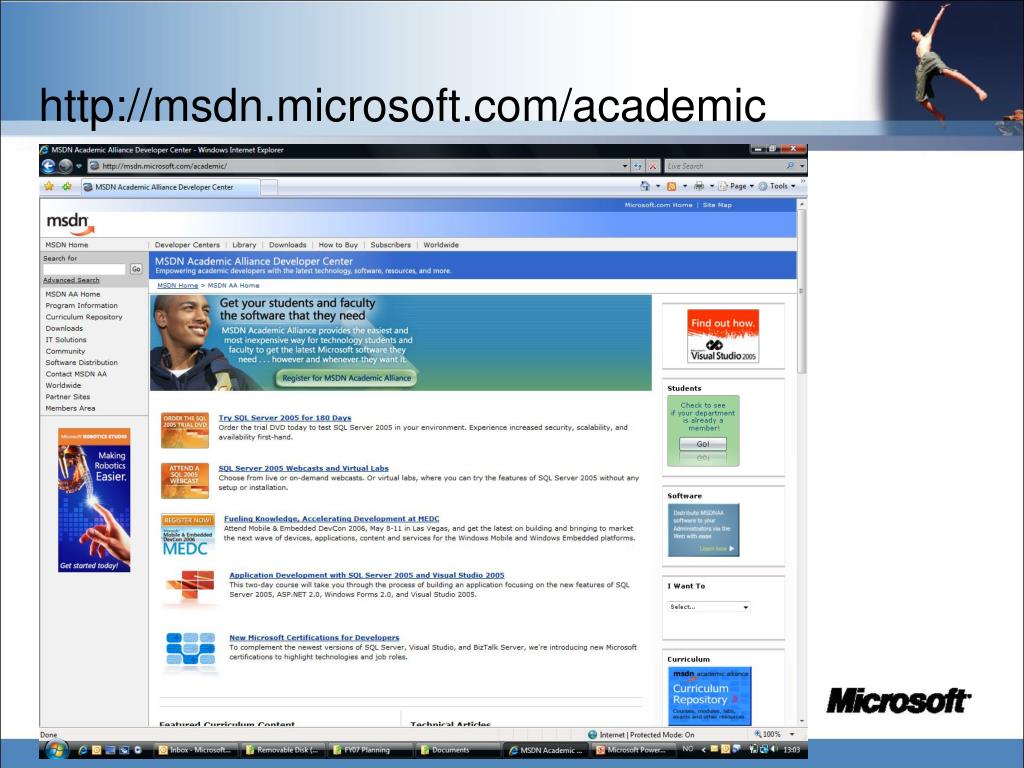Click the Add to Favorites icon
Viewport: 1024px width, 768px height.
(67, 187)
